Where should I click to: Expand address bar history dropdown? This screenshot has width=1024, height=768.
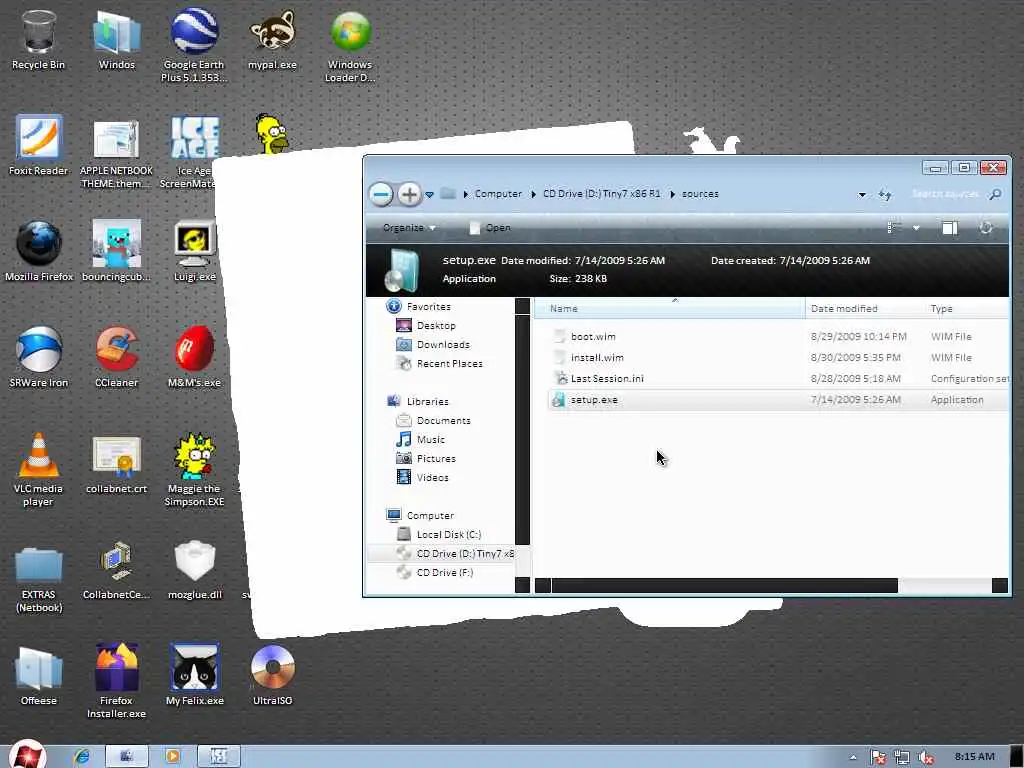862,195
